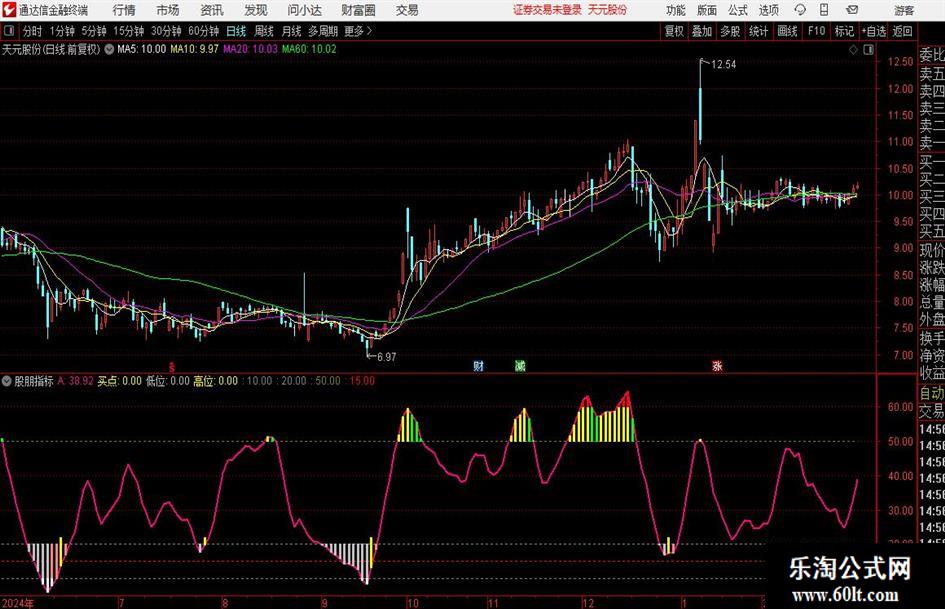Image resolution: width=945 pixels, height=609 pixels.
Task: Click the MA10: 9.97 value
Action: (x=194, y=49)
